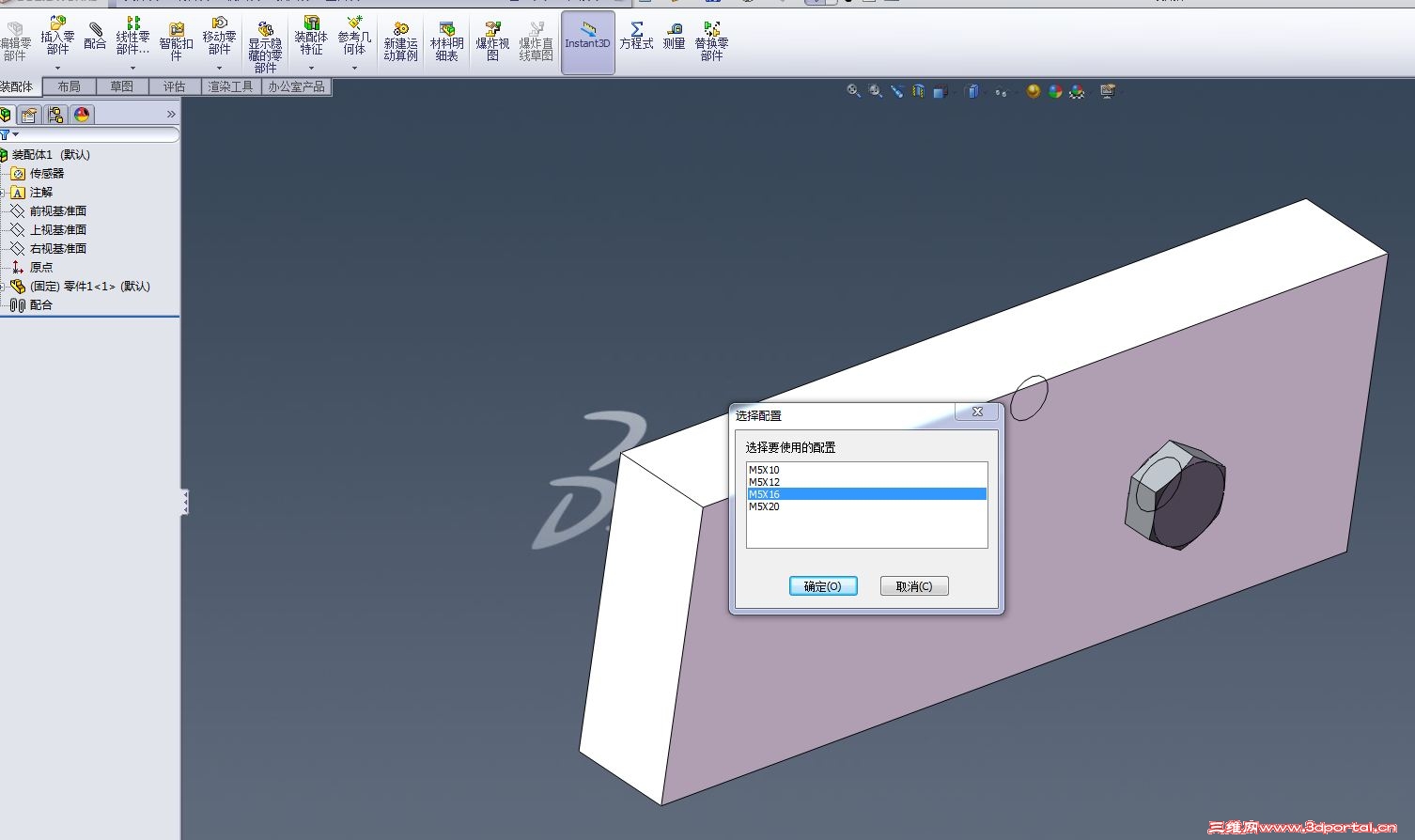Open dropdown arrow under 线性零部件
Screen dimensions: 1415x840
132,68
